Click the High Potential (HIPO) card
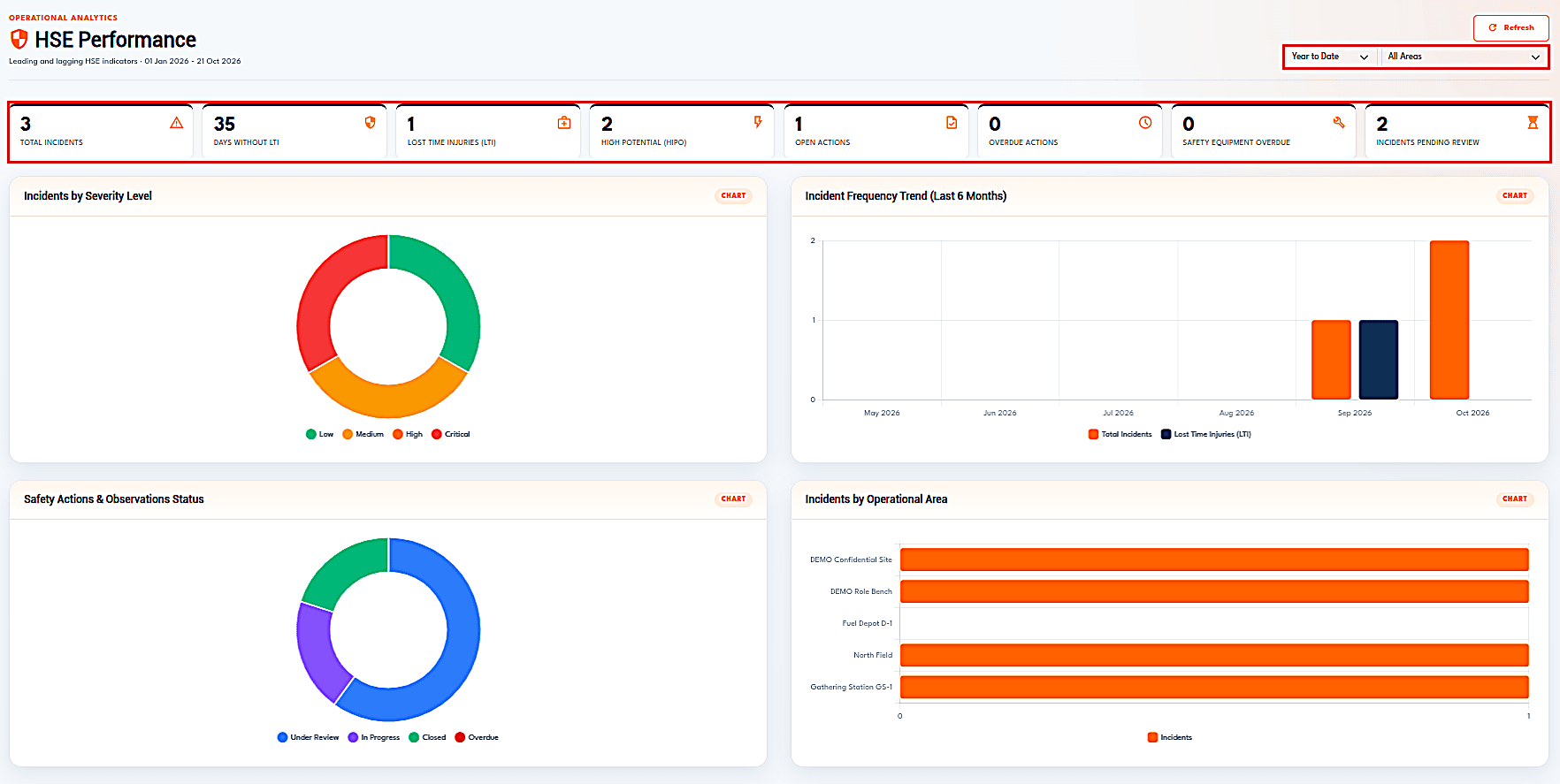1560x784 pixels. tap(682, 133)
